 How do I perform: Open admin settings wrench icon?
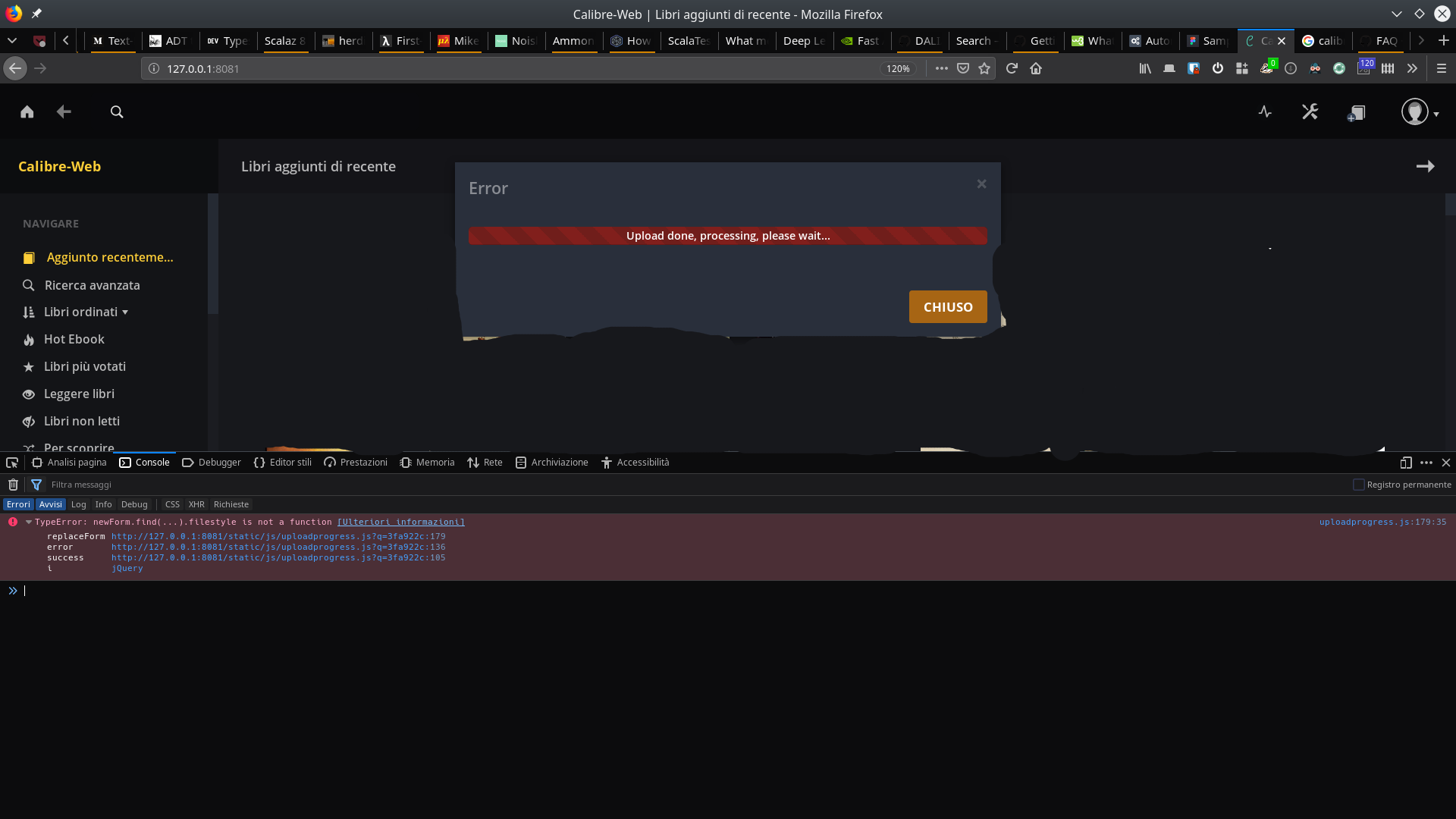click(1310, 111)
